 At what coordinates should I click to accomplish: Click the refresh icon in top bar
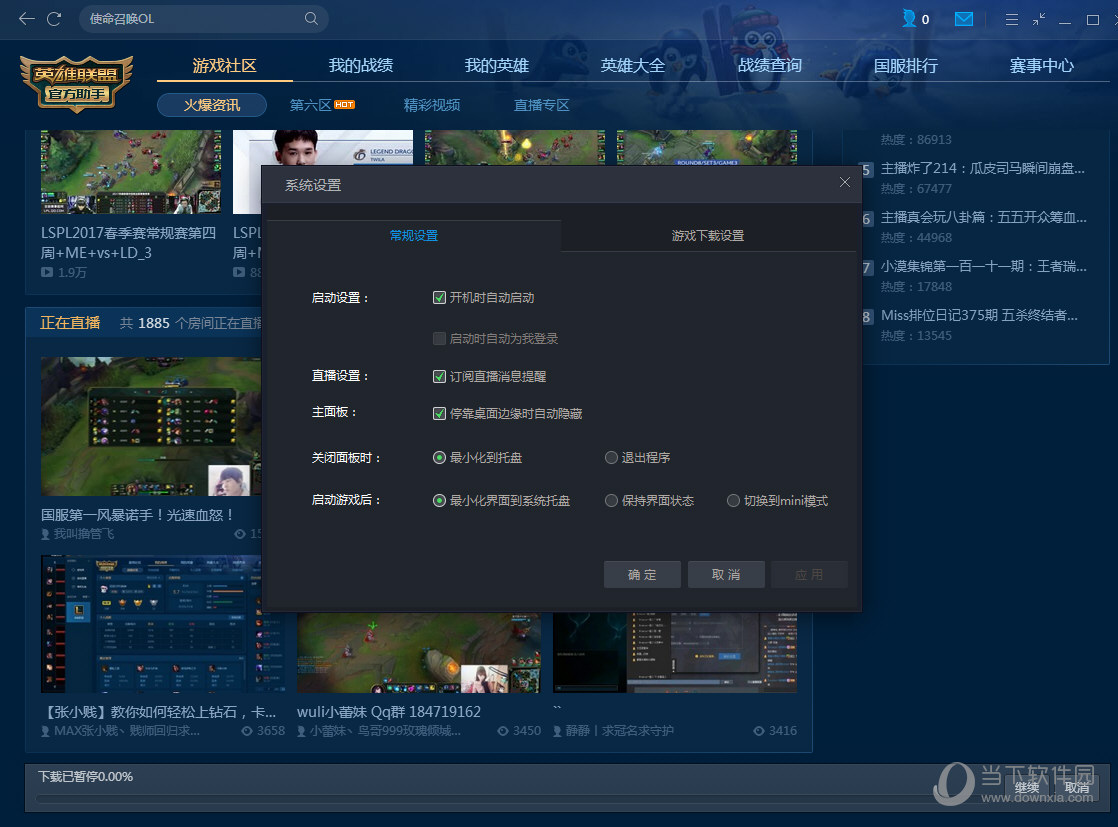tap(54, 19)
